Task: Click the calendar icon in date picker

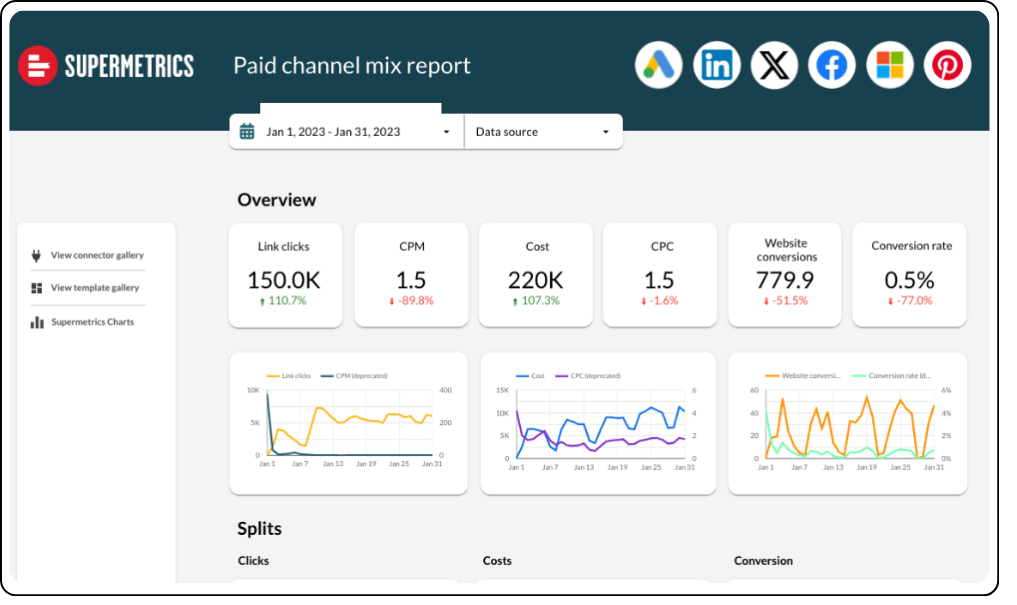Action: coord(247,132)
